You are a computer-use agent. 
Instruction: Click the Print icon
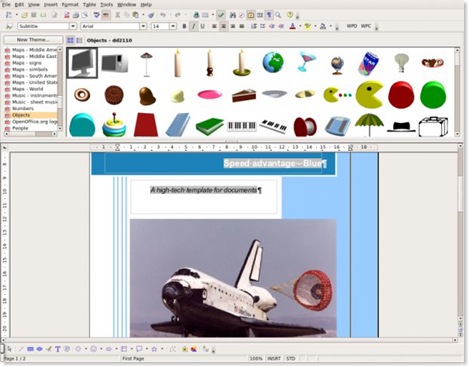click(76, 15)
